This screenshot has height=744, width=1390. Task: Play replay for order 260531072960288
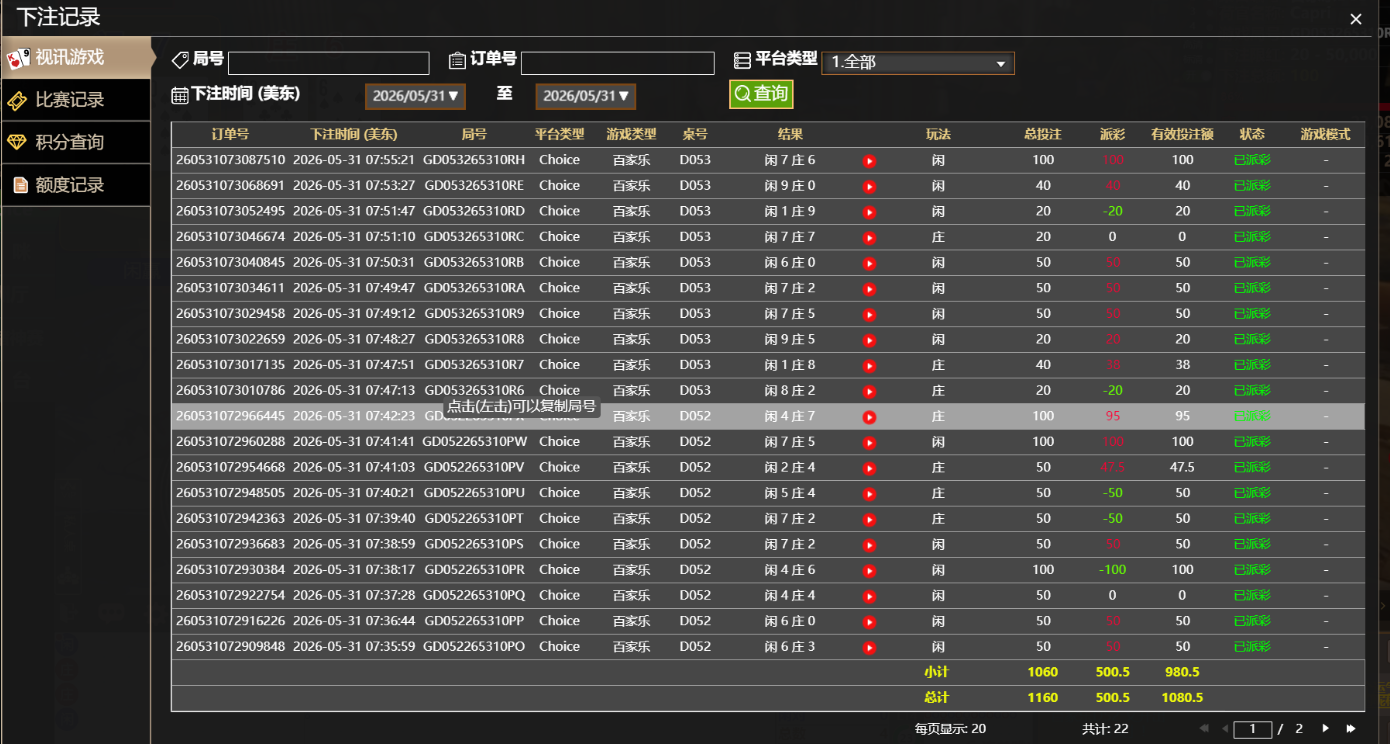[869, 443]
